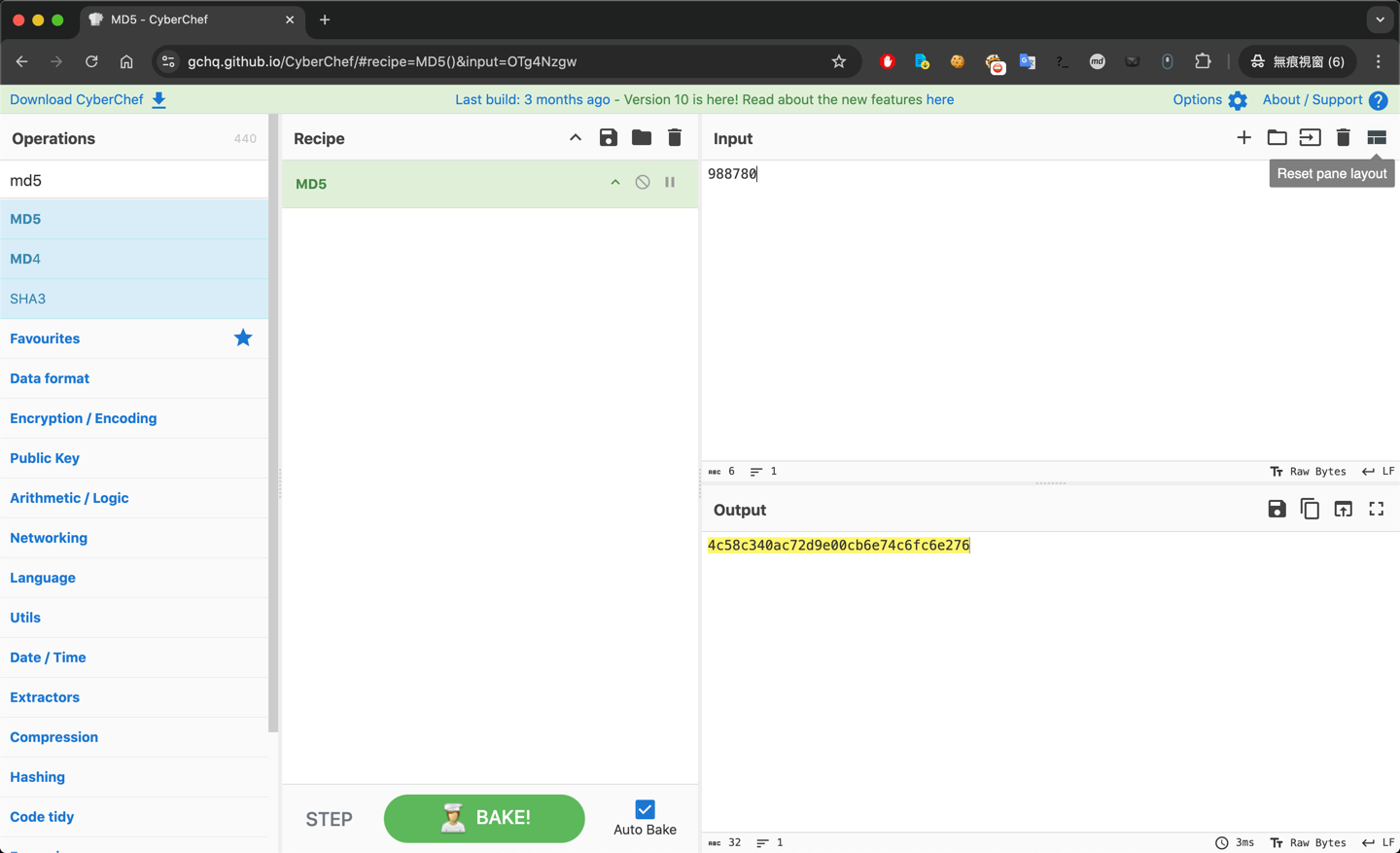
Task: Expand the Data format category
Action: tap(134, 378)
